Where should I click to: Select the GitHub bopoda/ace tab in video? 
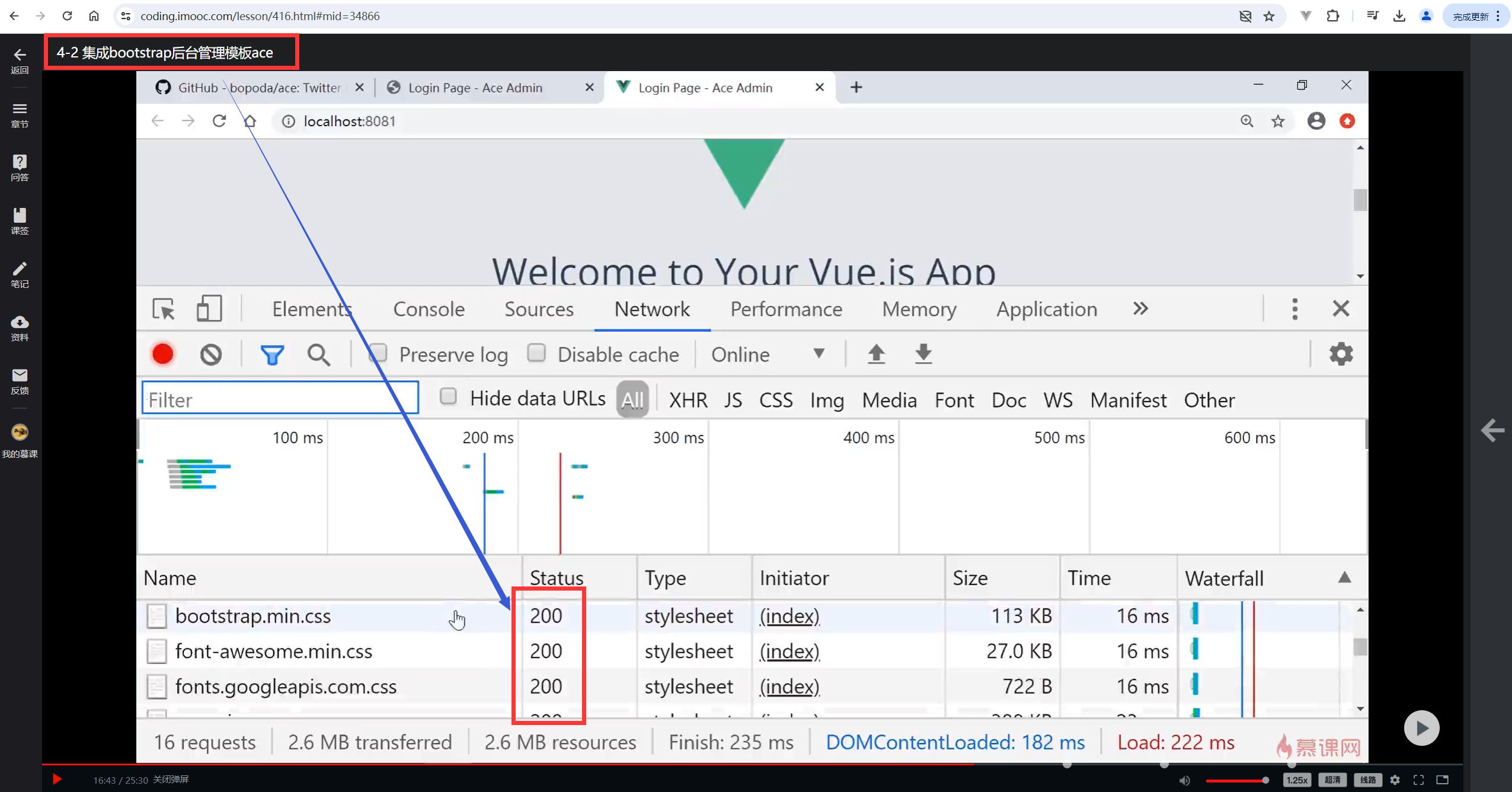260,88
